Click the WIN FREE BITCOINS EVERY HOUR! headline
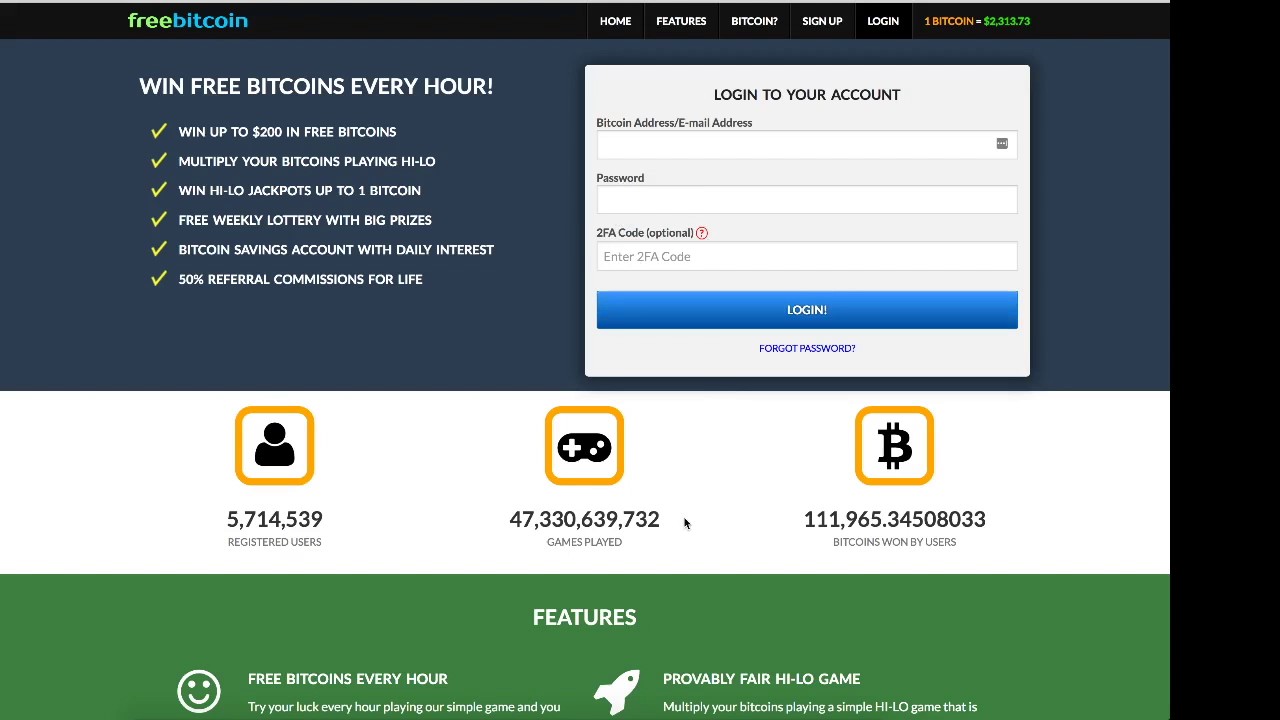The width and height of the screenshot is (1280, 720). (316, 86)
